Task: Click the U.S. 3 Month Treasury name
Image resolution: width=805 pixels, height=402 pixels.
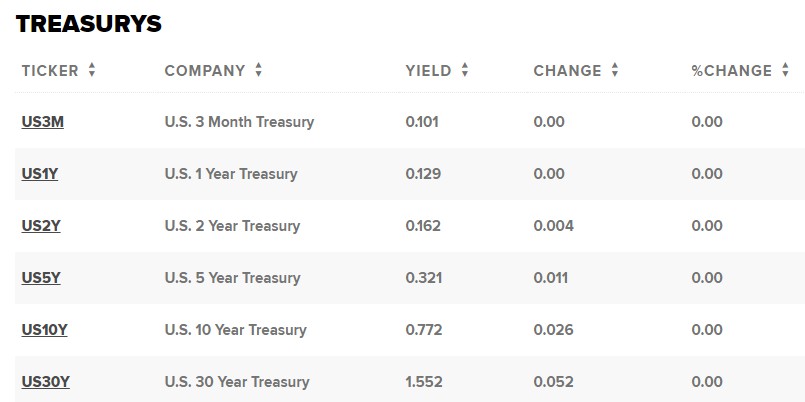Action: click(239, 122)
